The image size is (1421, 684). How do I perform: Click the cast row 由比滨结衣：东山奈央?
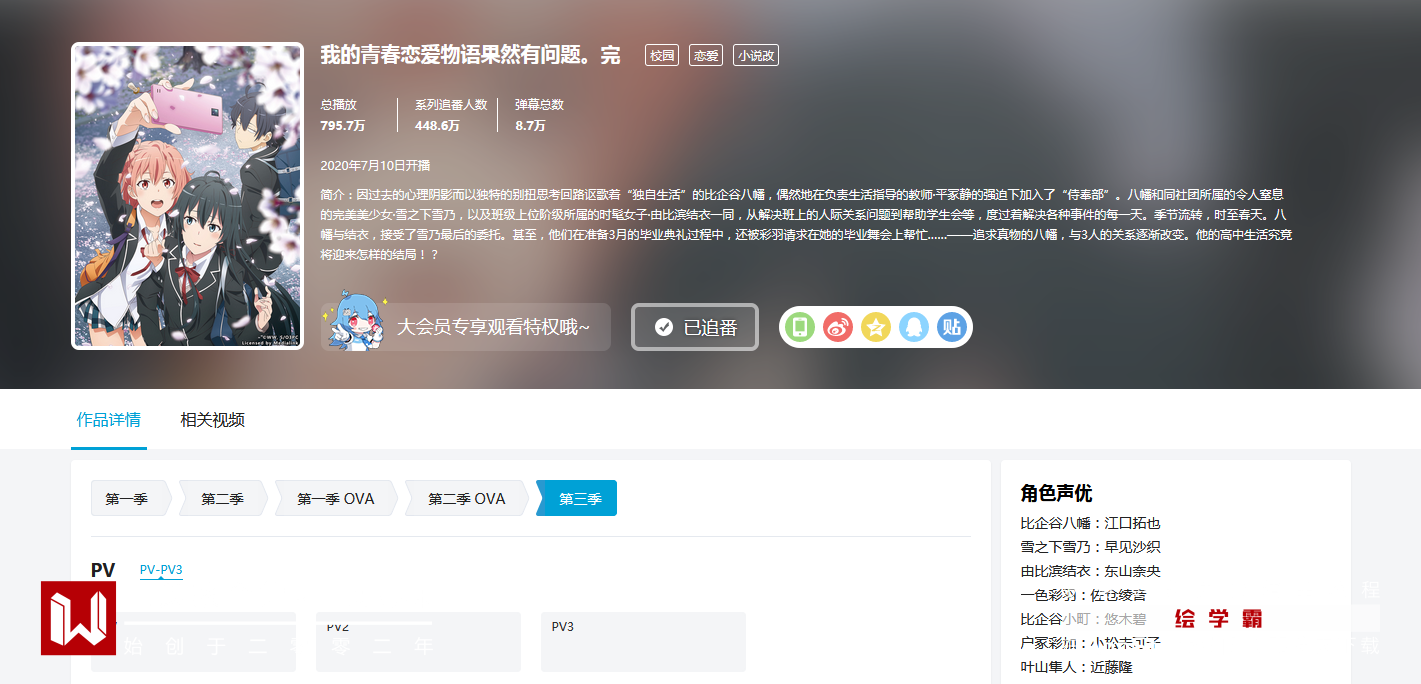pos(1090,571)
